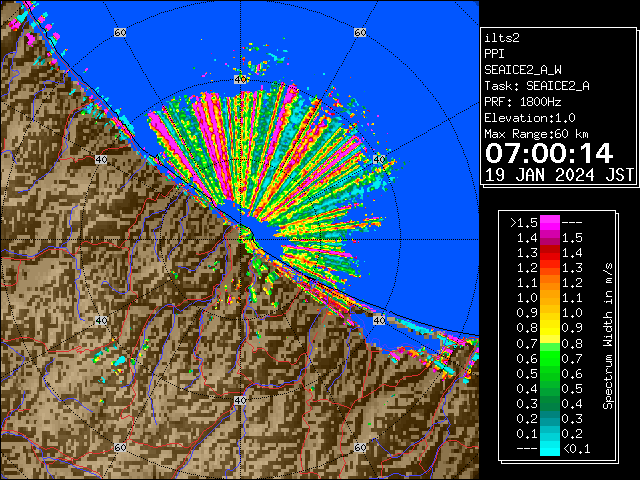
Task: Click the 07:00:14 timestamp
Action: click(549, 153)
